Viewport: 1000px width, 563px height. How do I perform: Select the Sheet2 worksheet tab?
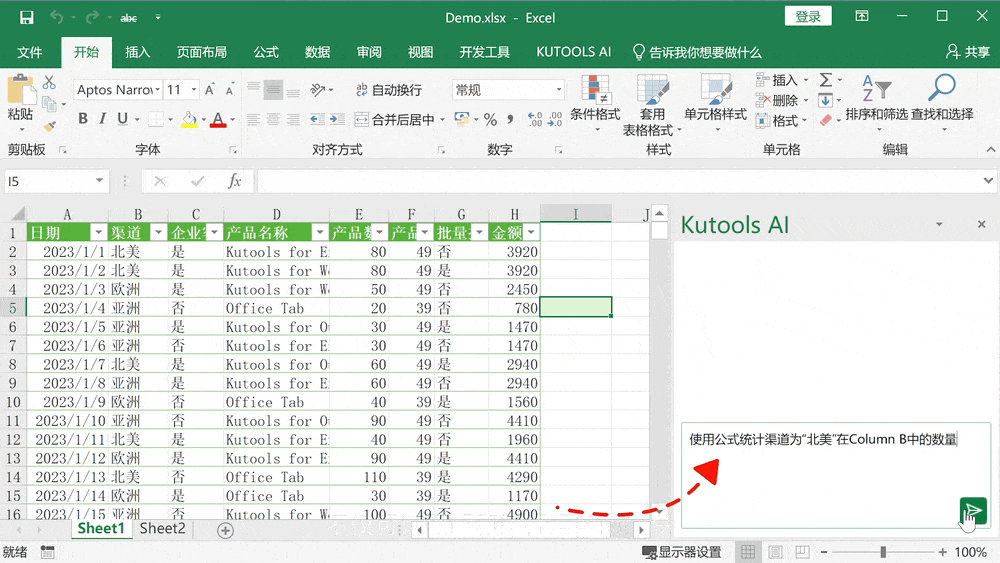tap(162, 529)
